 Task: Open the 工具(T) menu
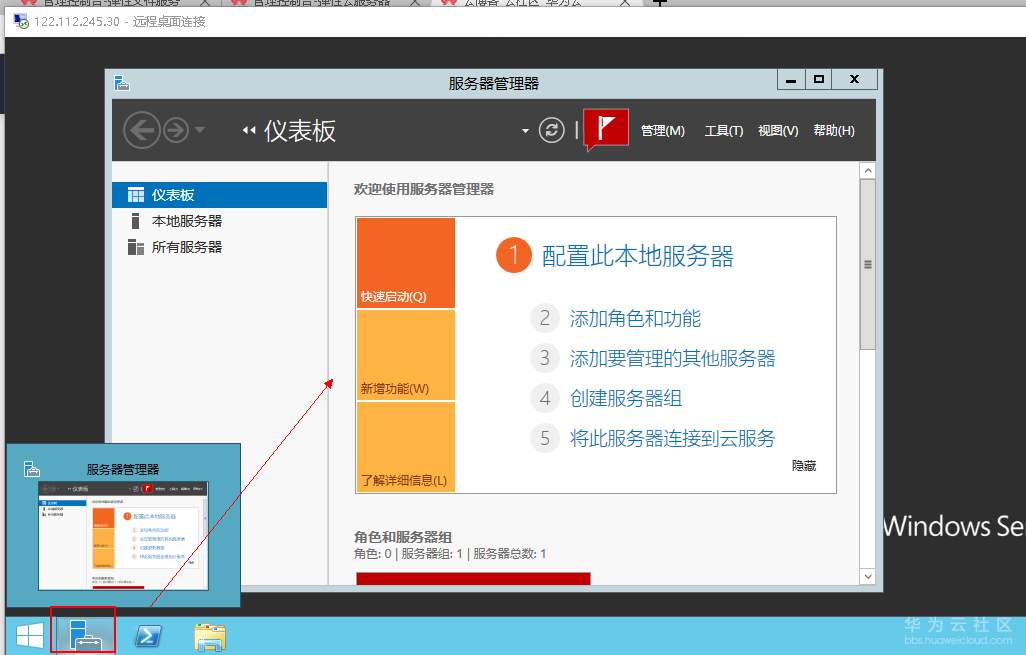(723, 130)
